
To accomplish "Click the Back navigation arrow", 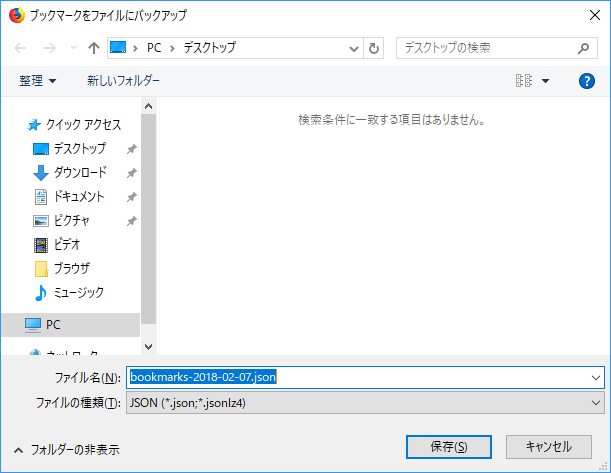I will tap(20, 48).
